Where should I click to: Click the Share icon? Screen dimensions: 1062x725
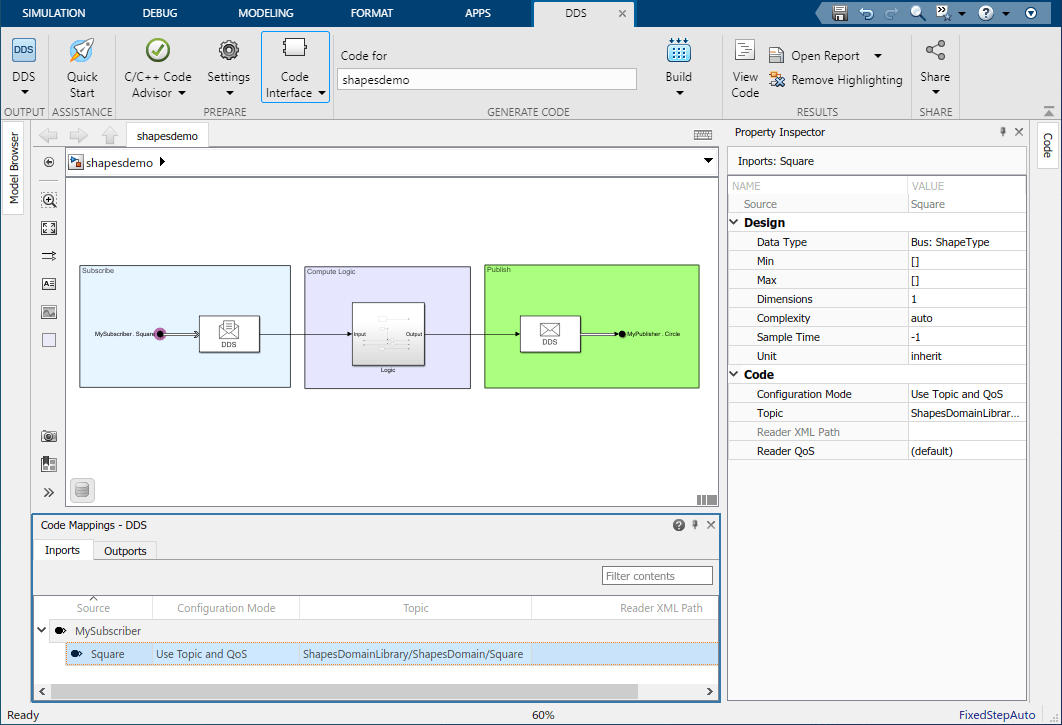pyautogui.click(x=935, y=50)
